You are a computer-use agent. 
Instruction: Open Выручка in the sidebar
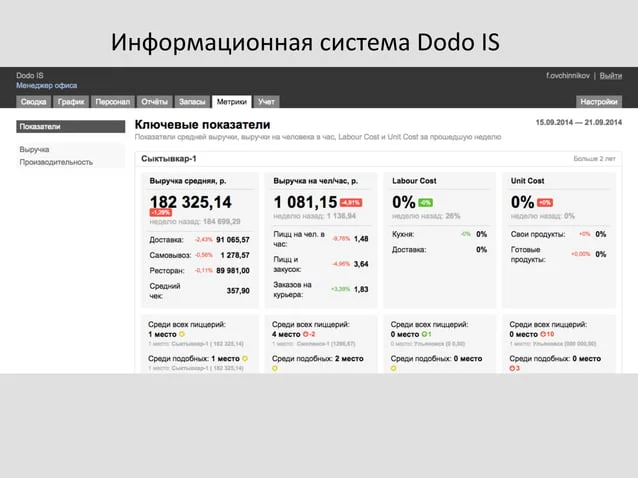[x=34, y=149]
